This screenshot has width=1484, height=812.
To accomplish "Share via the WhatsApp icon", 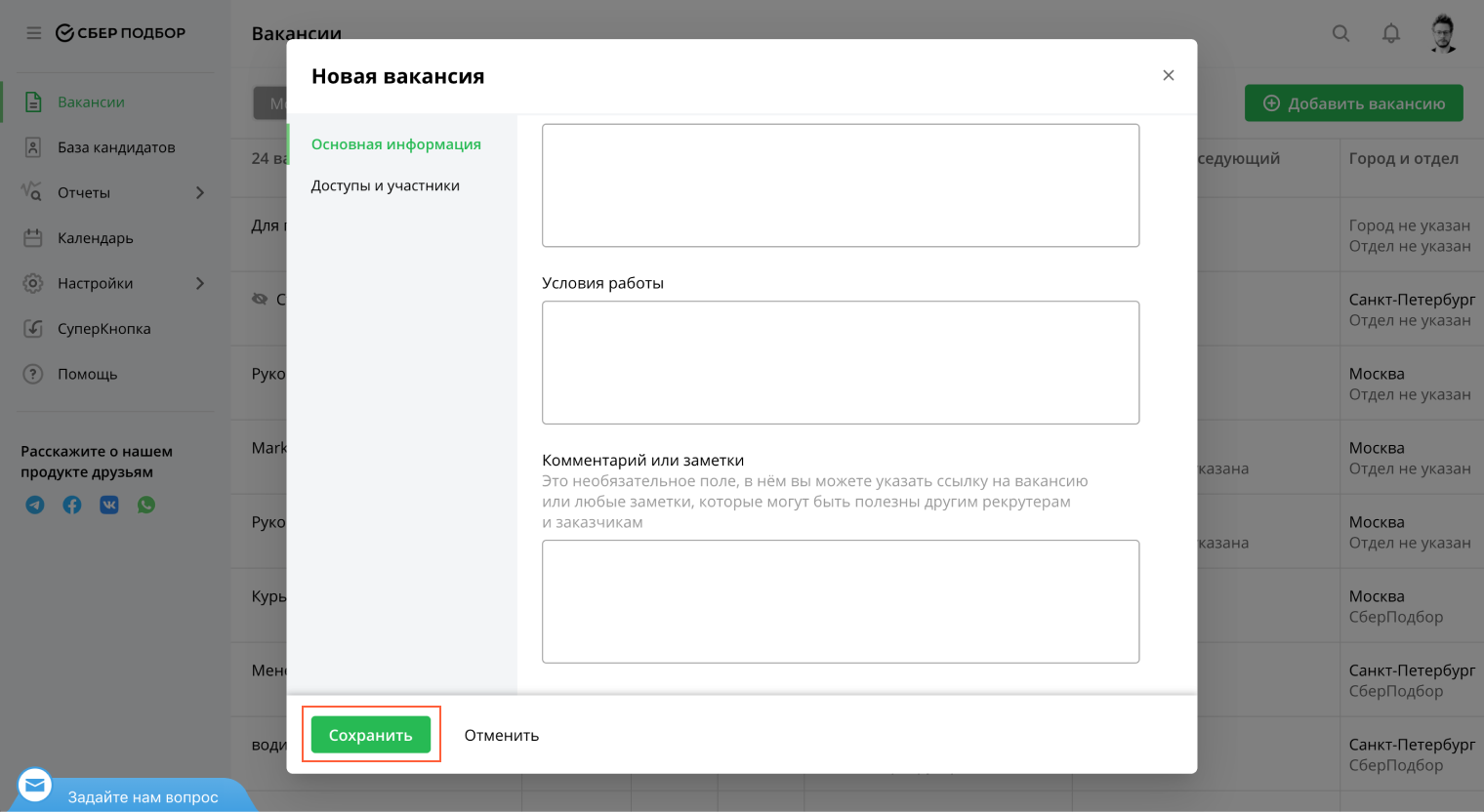I will (146, 505).
